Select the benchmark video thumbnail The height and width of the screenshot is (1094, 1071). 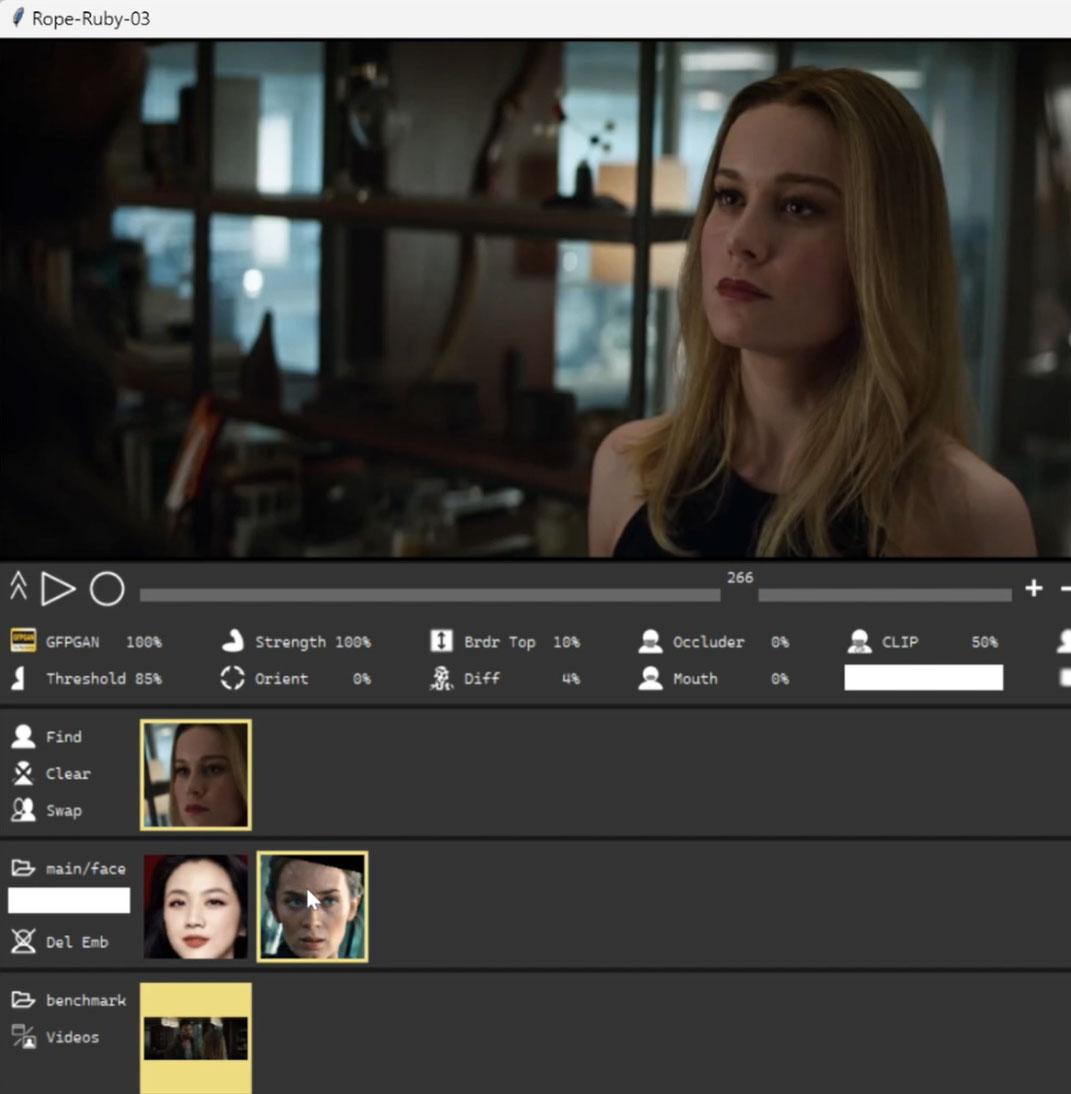(x=196, y=1038)
